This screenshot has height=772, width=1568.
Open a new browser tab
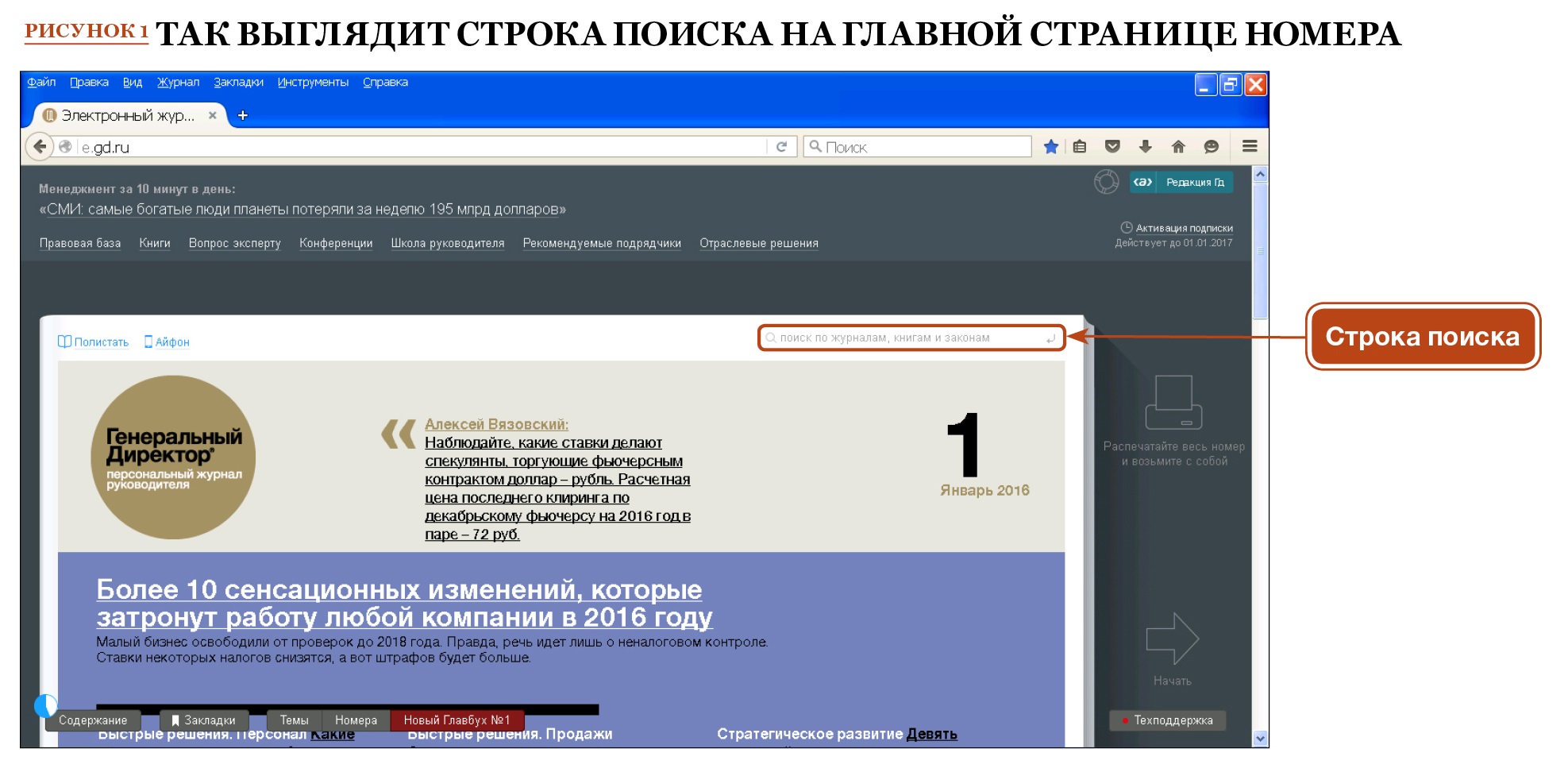pyautogui.click(x=243, y=116)
